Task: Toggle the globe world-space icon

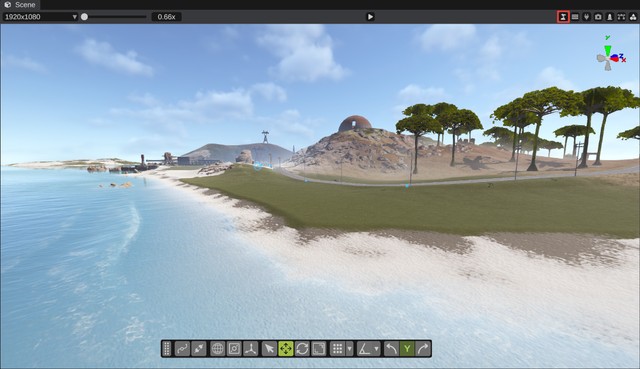Action: [218, 349]
